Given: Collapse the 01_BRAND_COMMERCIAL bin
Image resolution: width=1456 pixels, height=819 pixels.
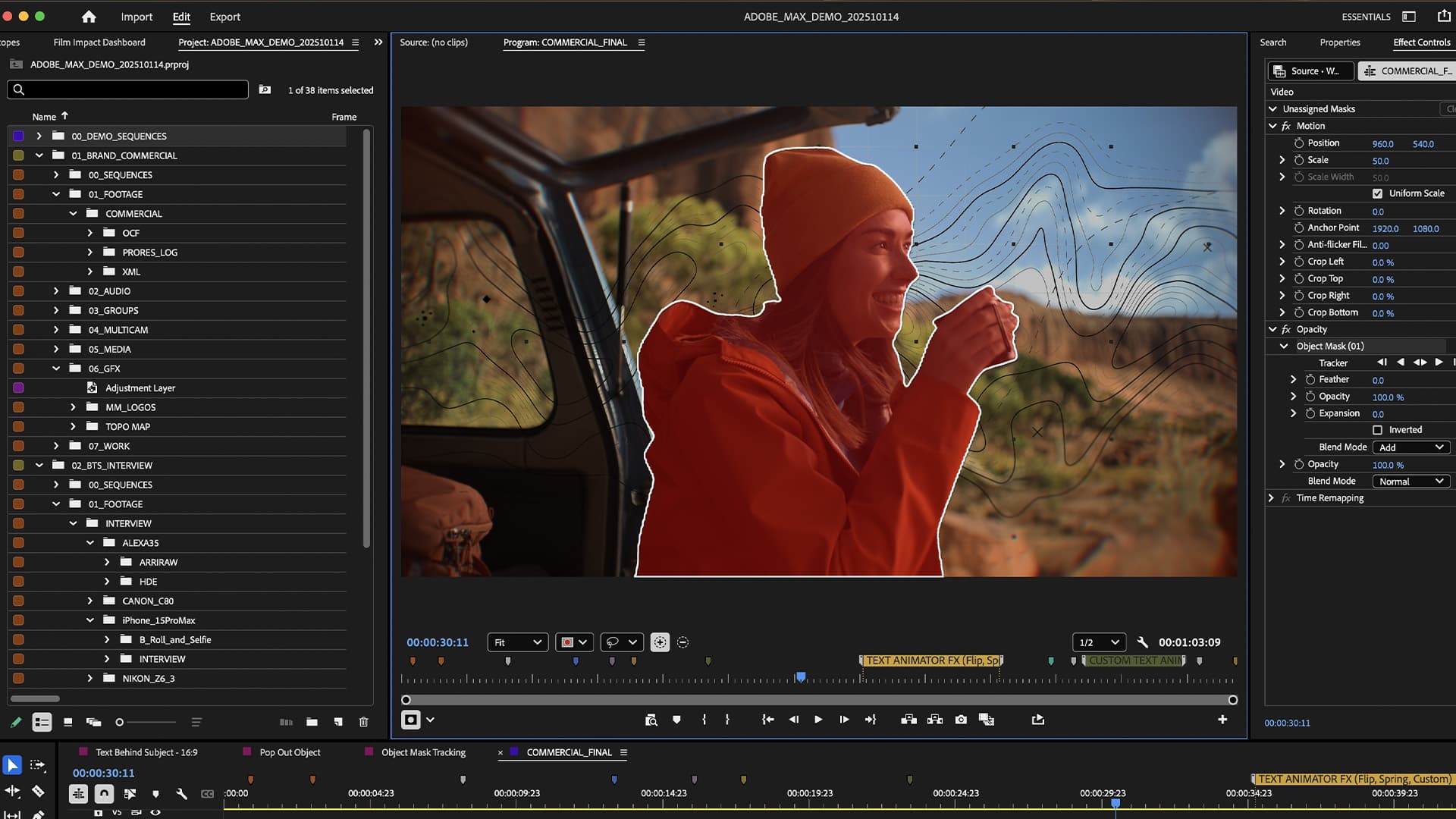Looking at the screenshot, I should click(x=39, y=155).
